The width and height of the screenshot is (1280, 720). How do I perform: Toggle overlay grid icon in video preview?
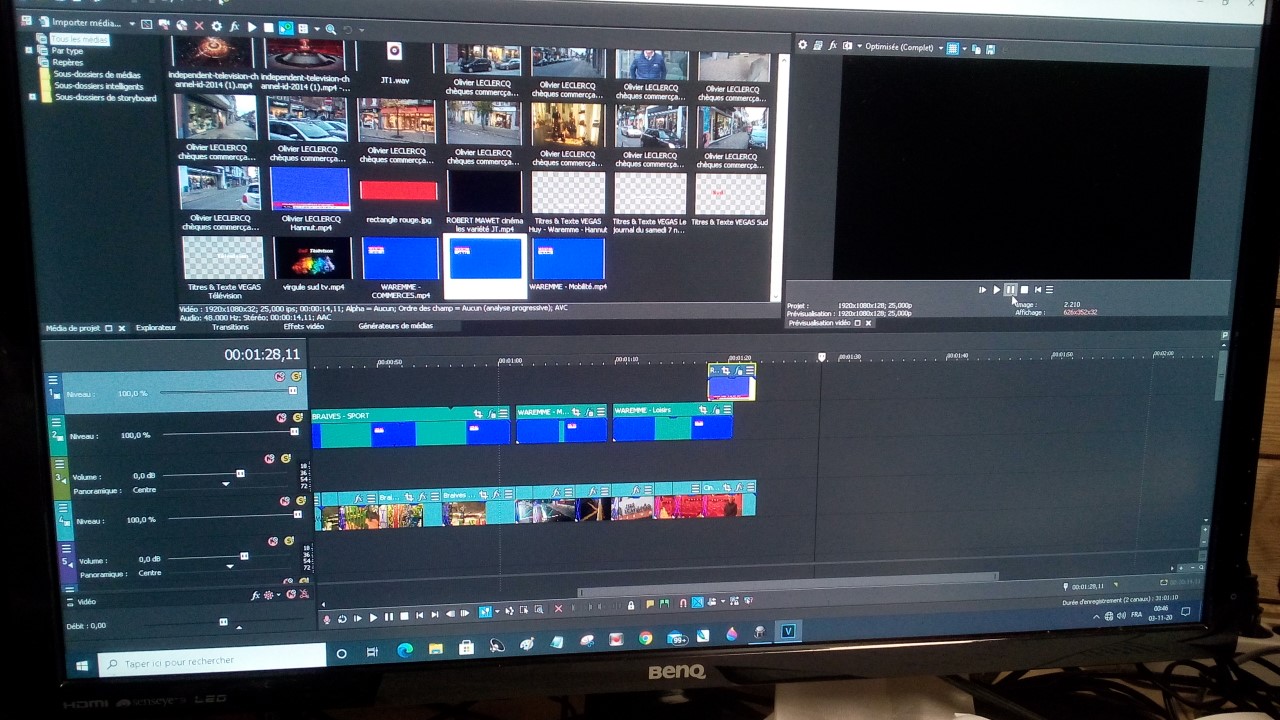tap(952, 48)
